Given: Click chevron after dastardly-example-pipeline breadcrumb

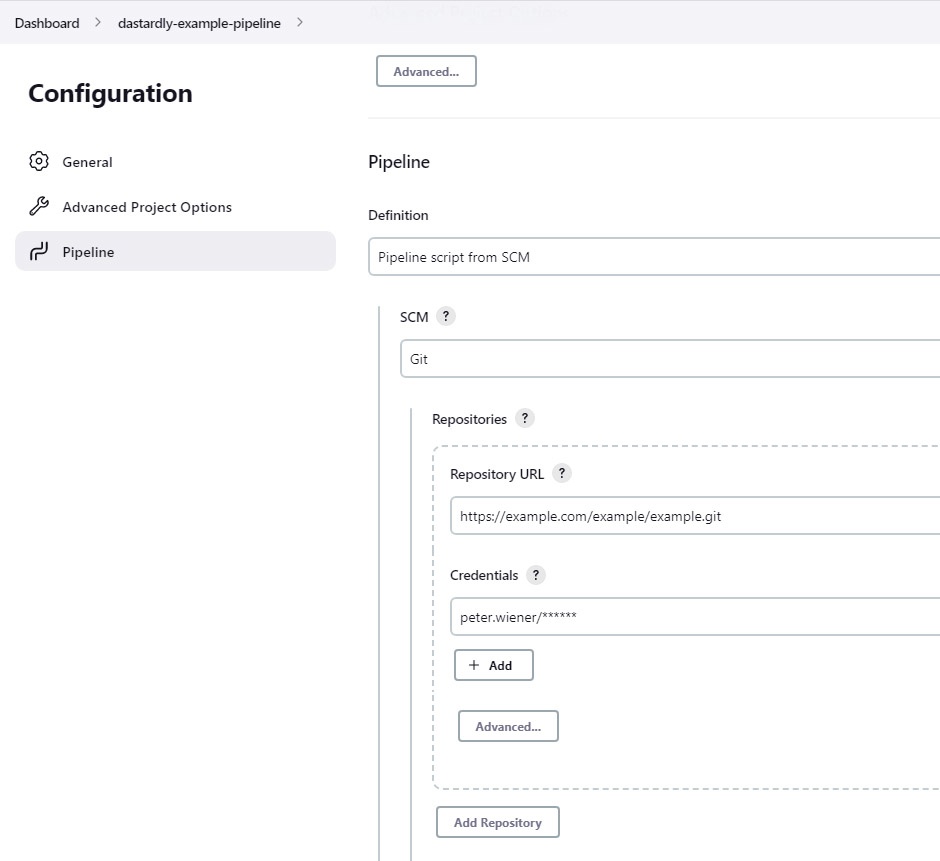Looking at the screenshot, I should coord(300,23).
